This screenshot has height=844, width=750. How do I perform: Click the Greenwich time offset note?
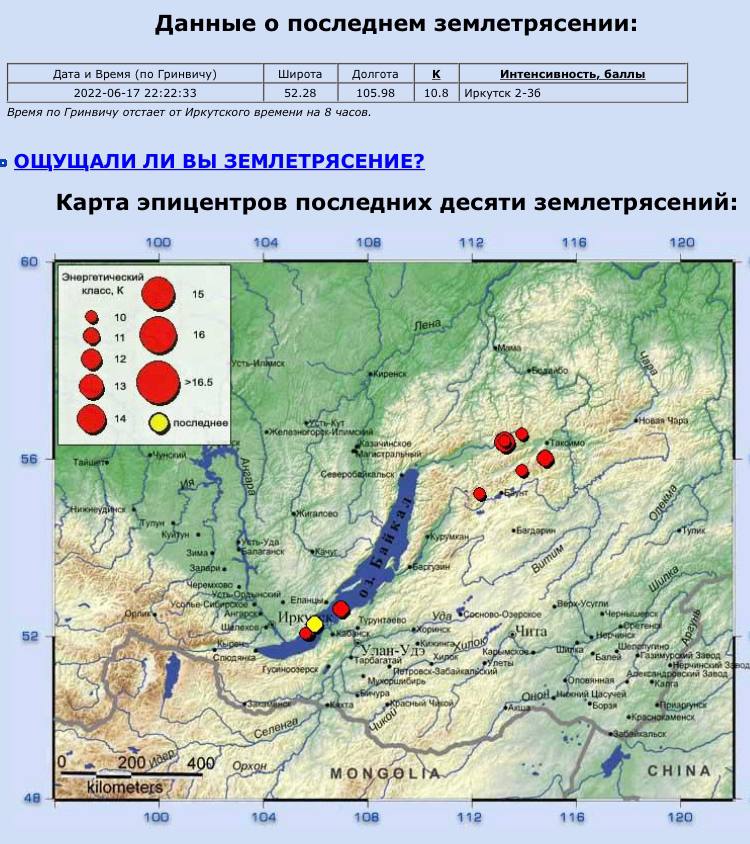(189, 112)
